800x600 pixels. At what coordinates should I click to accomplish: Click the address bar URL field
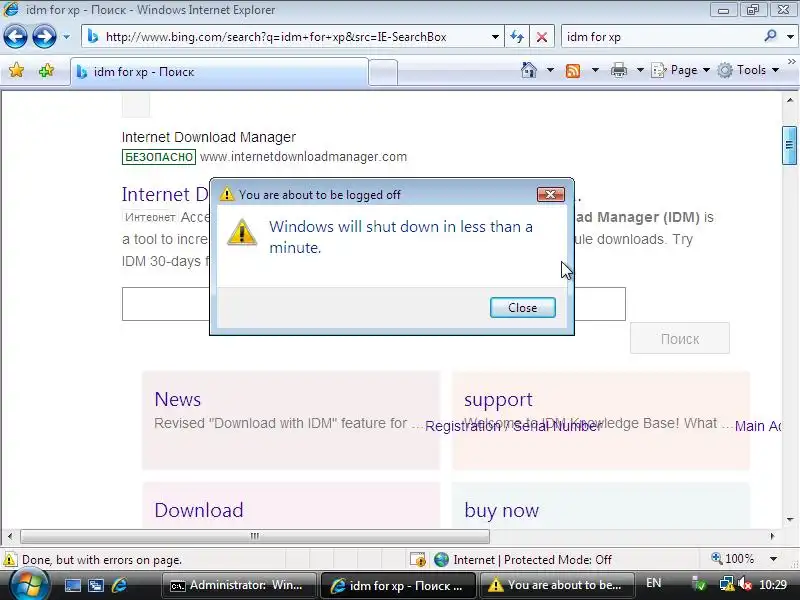pos(286,37)
